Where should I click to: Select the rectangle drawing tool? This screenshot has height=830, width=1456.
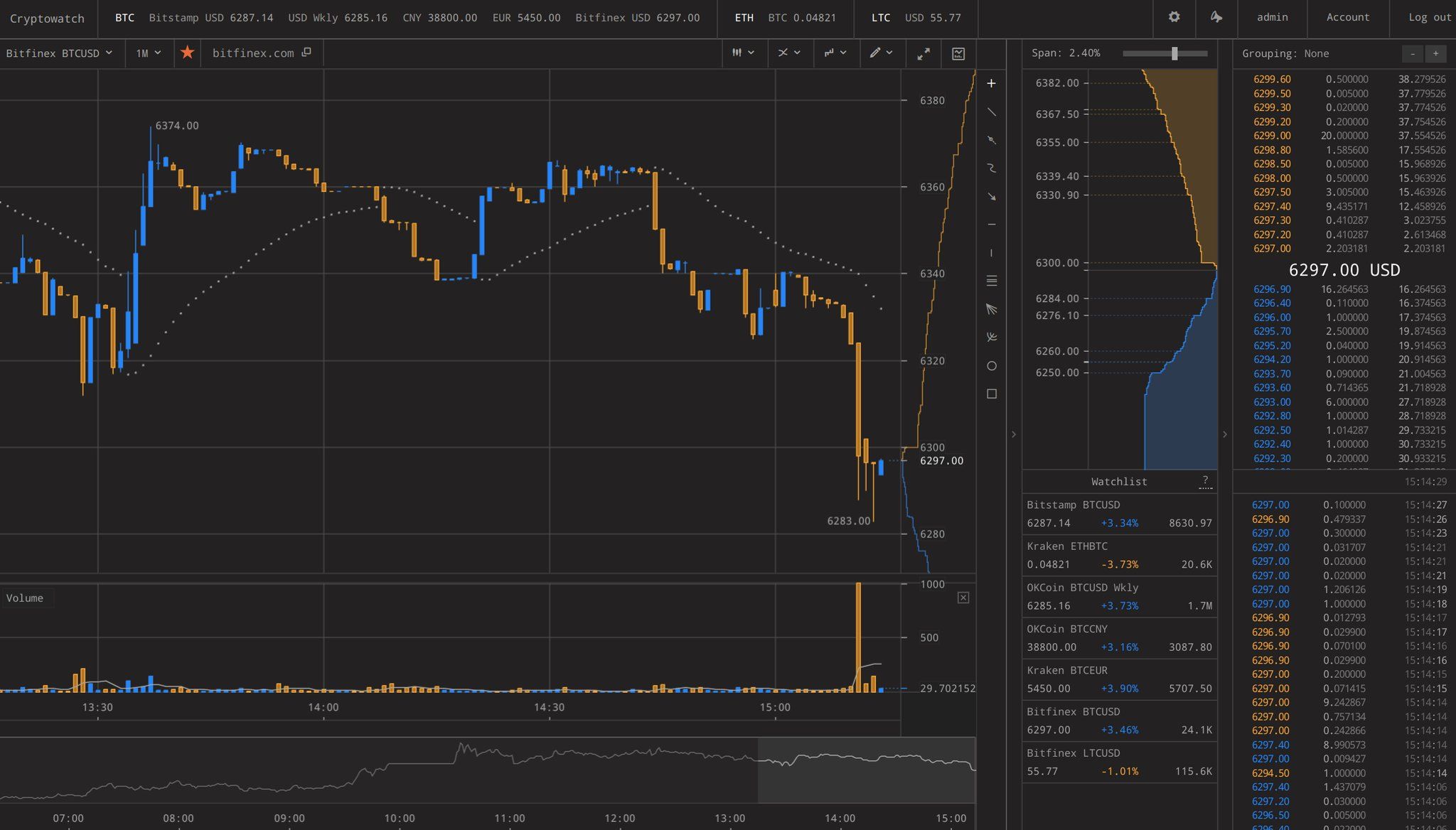coord(992,394)
